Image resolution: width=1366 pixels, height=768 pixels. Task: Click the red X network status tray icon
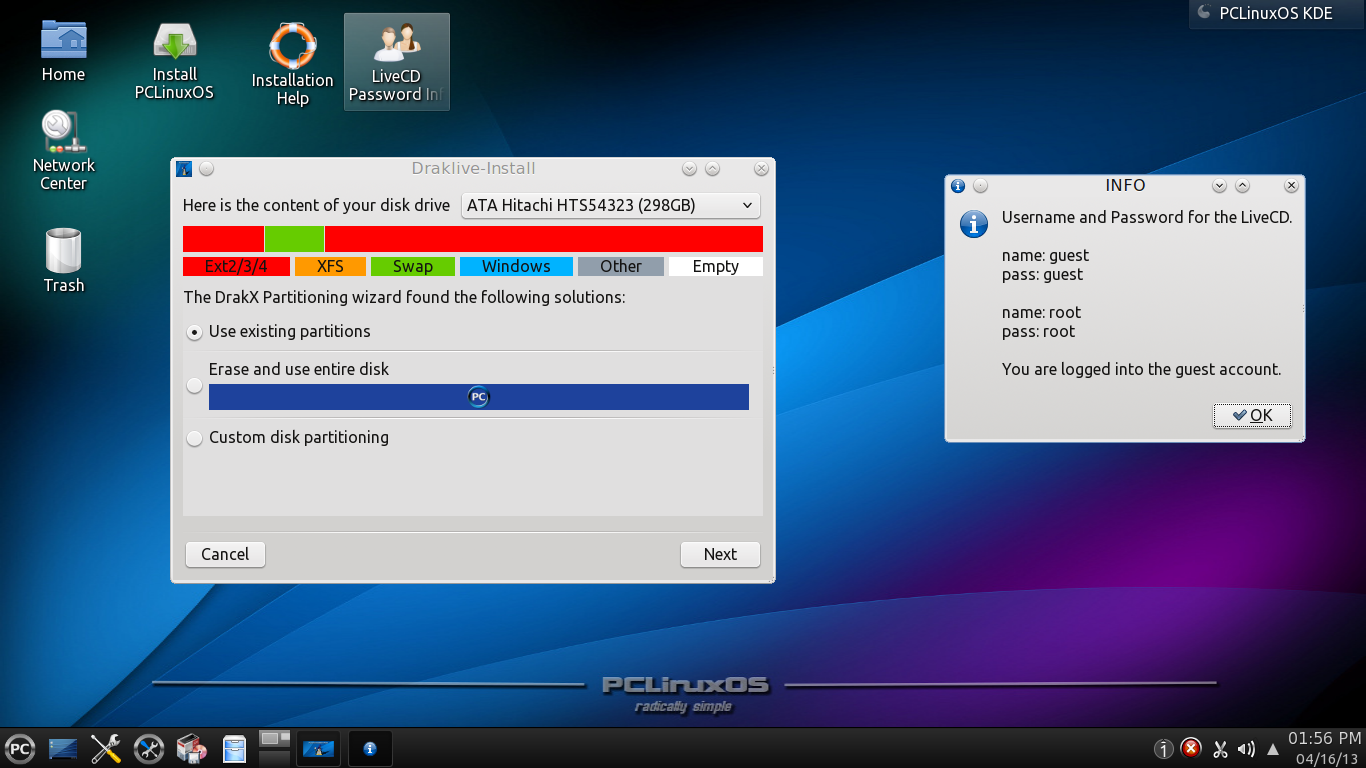[x=1191, y=748]
